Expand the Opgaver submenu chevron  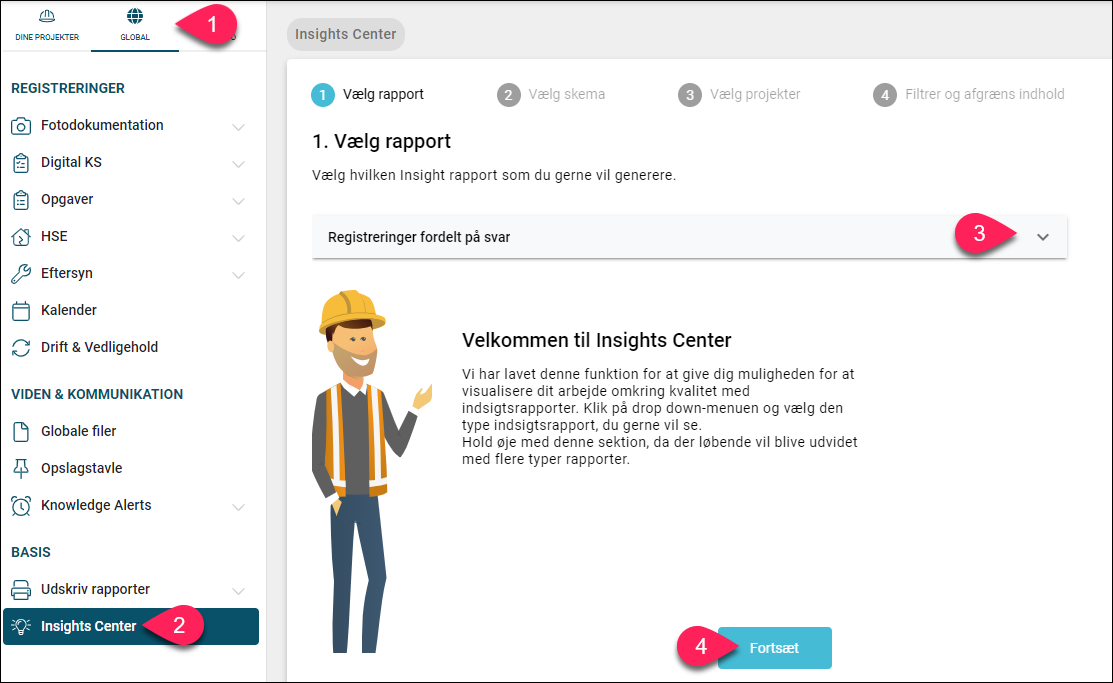coord(238,201)
